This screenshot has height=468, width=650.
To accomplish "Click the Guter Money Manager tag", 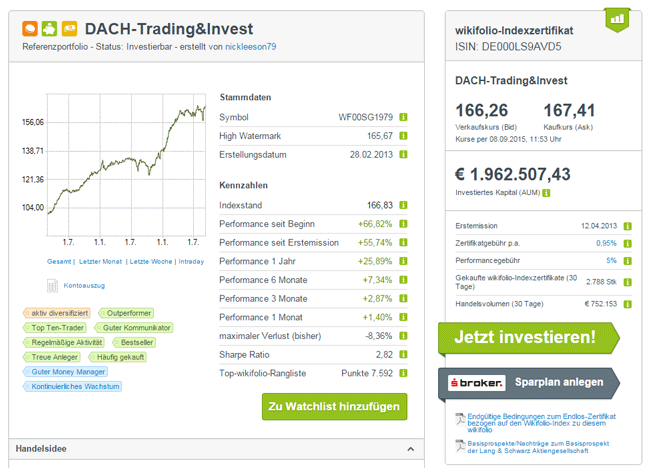I will pyautogui.click(x=65, y=372).
